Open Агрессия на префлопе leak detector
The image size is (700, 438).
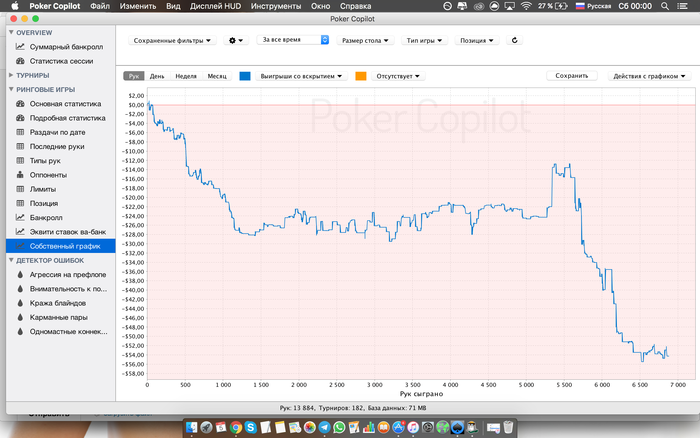pos(67,274)
